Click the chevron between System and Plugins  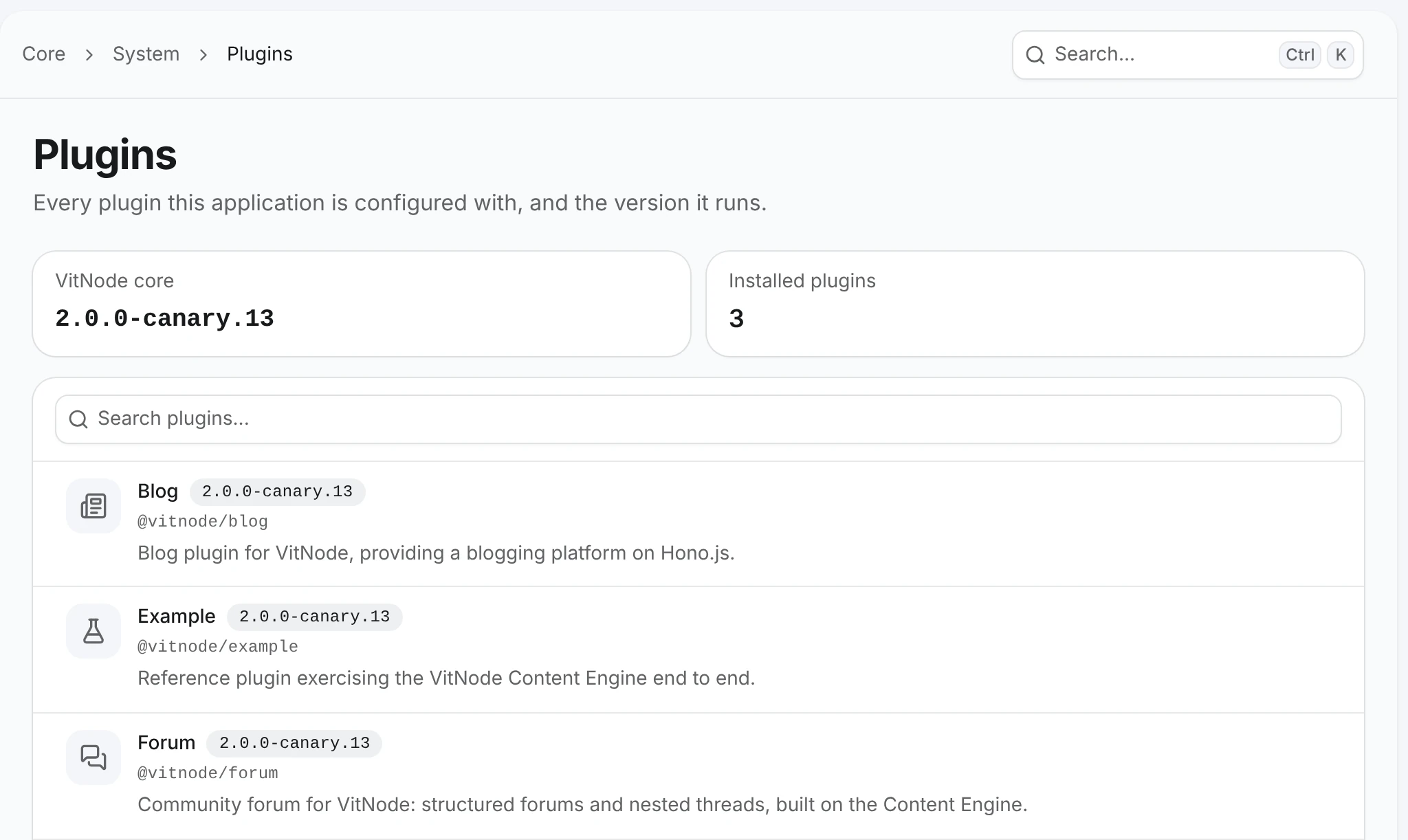coord(203,55)
